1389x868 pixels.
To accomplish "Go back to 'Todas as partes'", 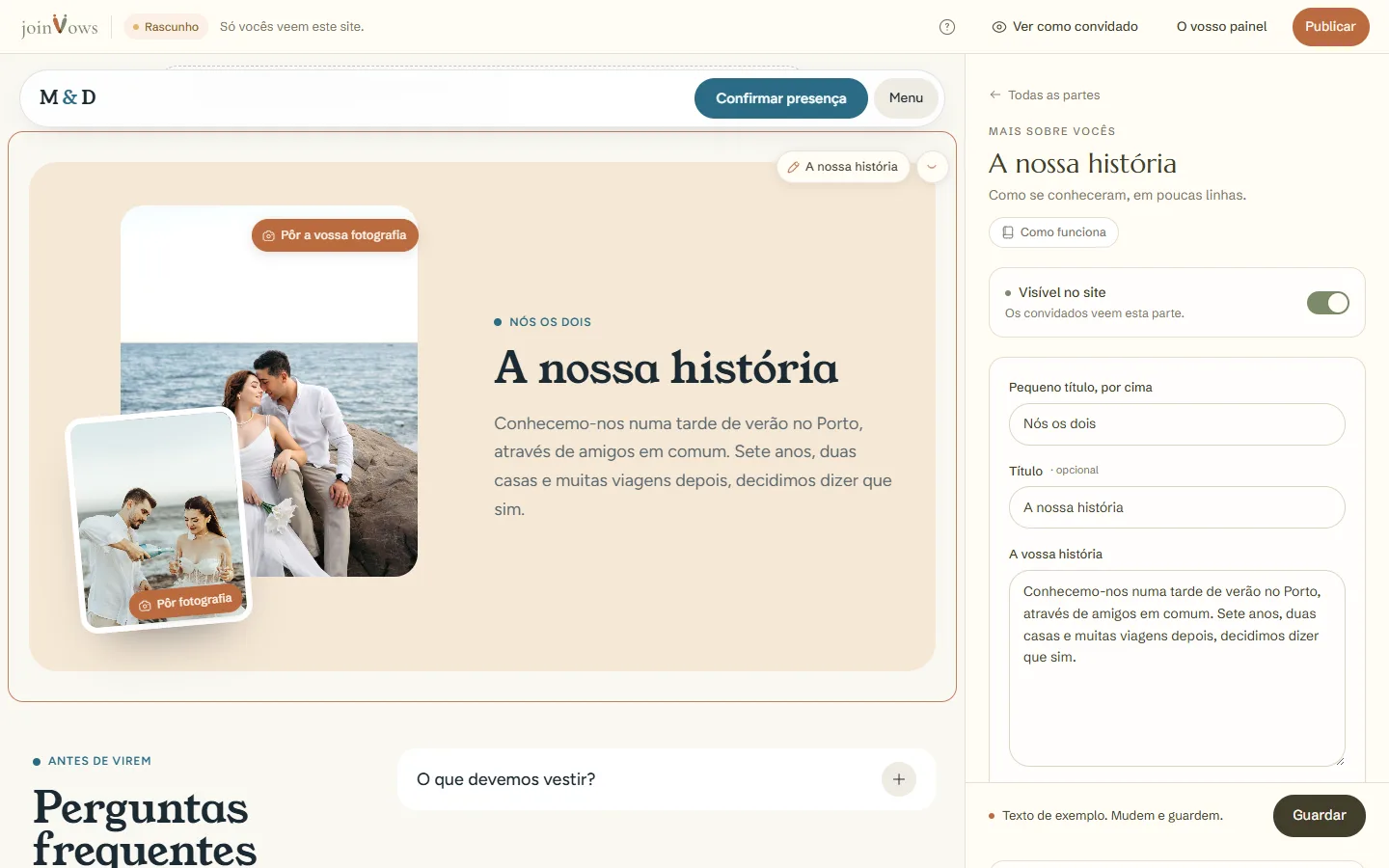I will click(x=1045, y=95).
